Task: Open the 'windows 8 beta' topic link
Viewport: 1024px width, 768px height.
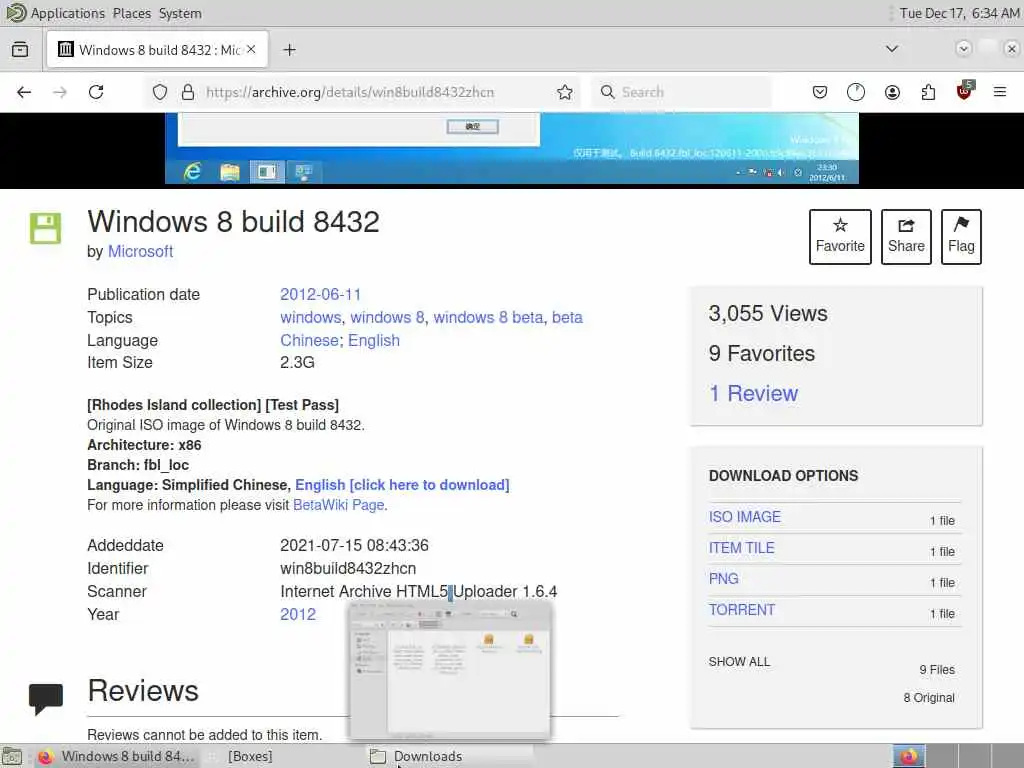Action: (488, 317)
